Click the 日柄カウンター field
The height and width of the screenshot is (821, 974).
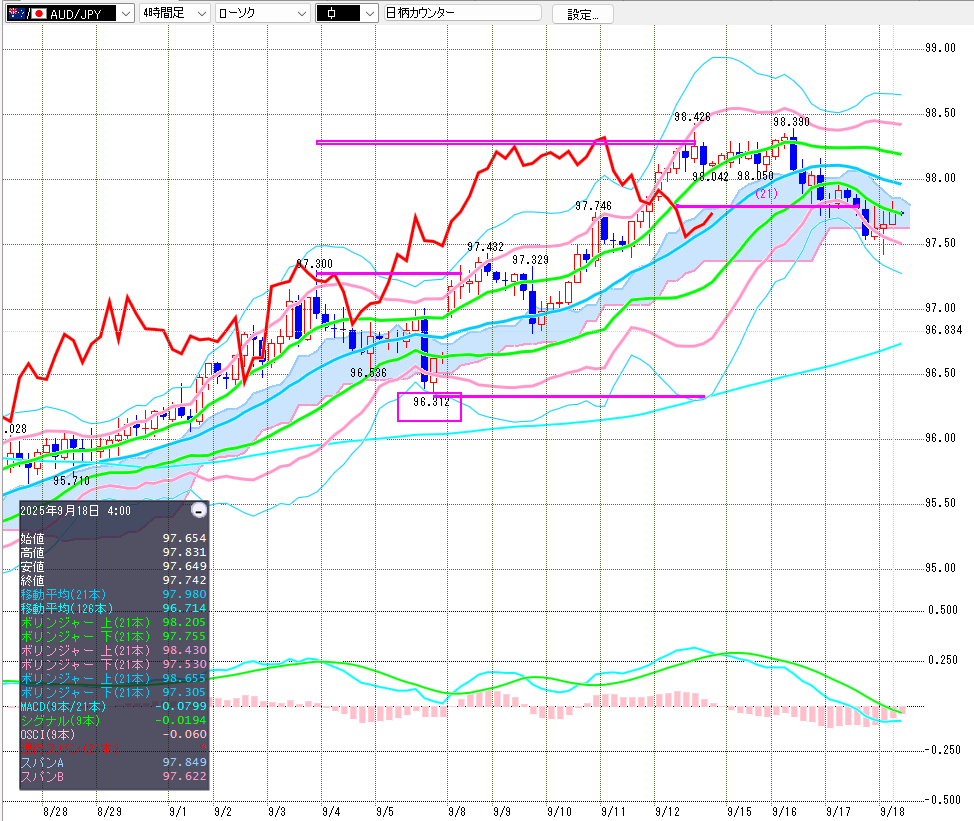(x=462, y=14)
